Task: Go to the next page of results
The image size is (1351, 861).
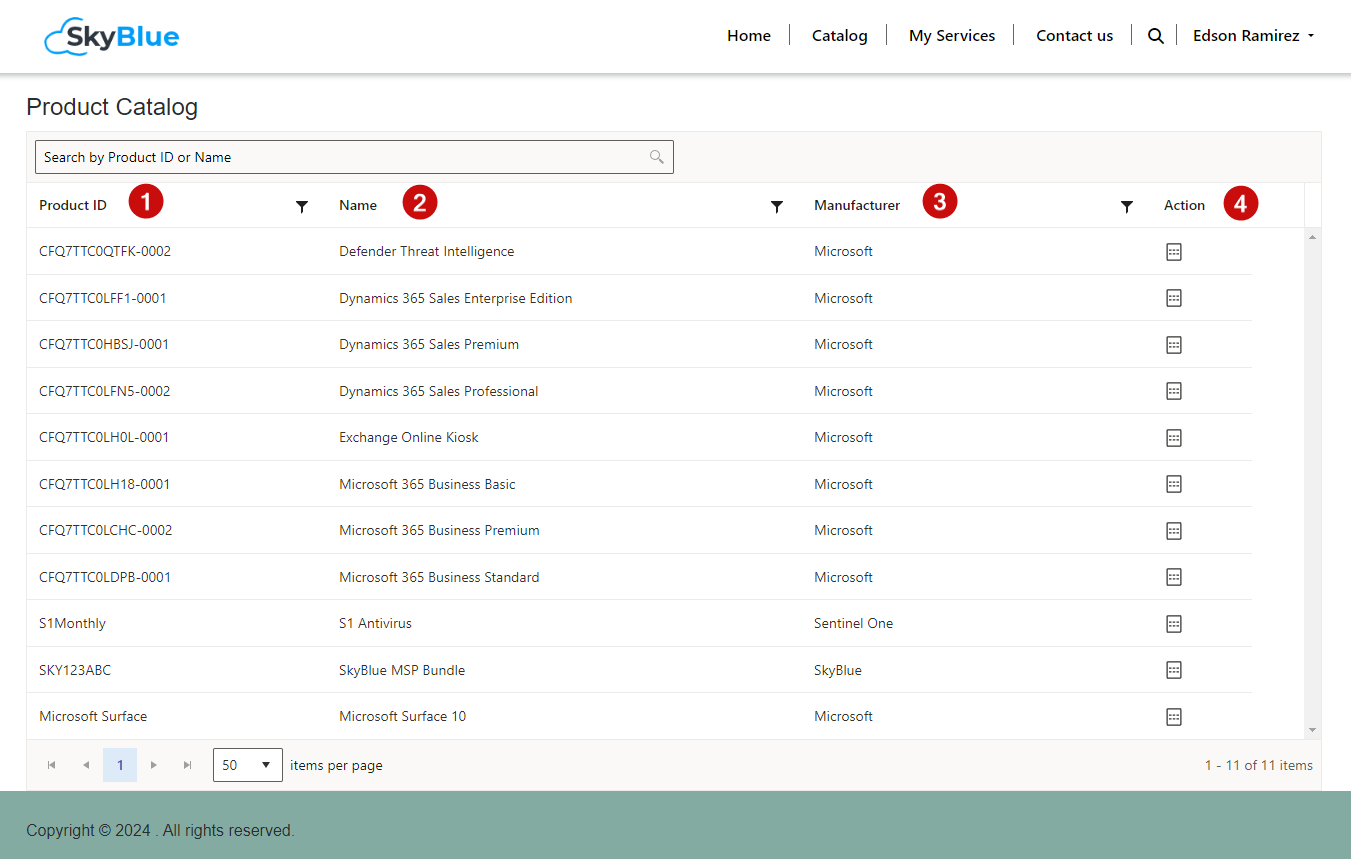Action: (154, 765)
